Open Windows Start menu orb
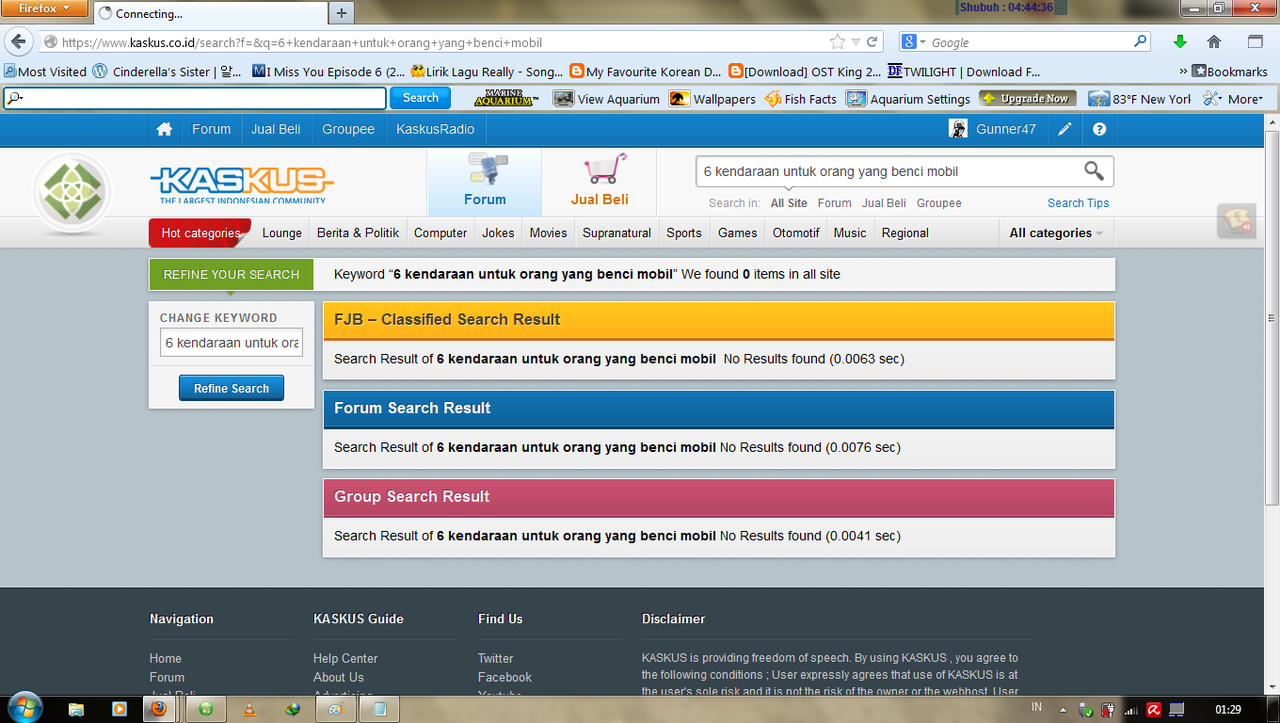The width and height of the screenshot is (1280, 723). (24, 707)
